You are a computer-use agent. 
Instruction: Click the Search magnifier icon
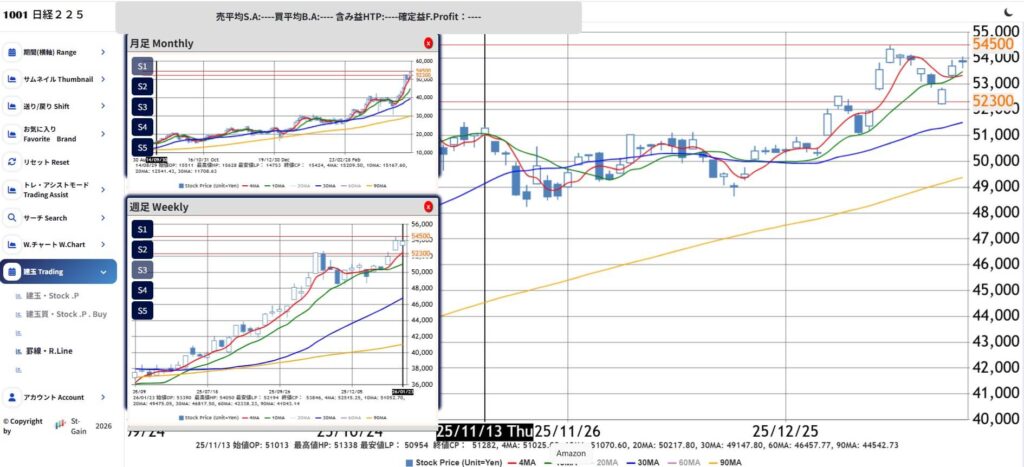pos(12,217)
